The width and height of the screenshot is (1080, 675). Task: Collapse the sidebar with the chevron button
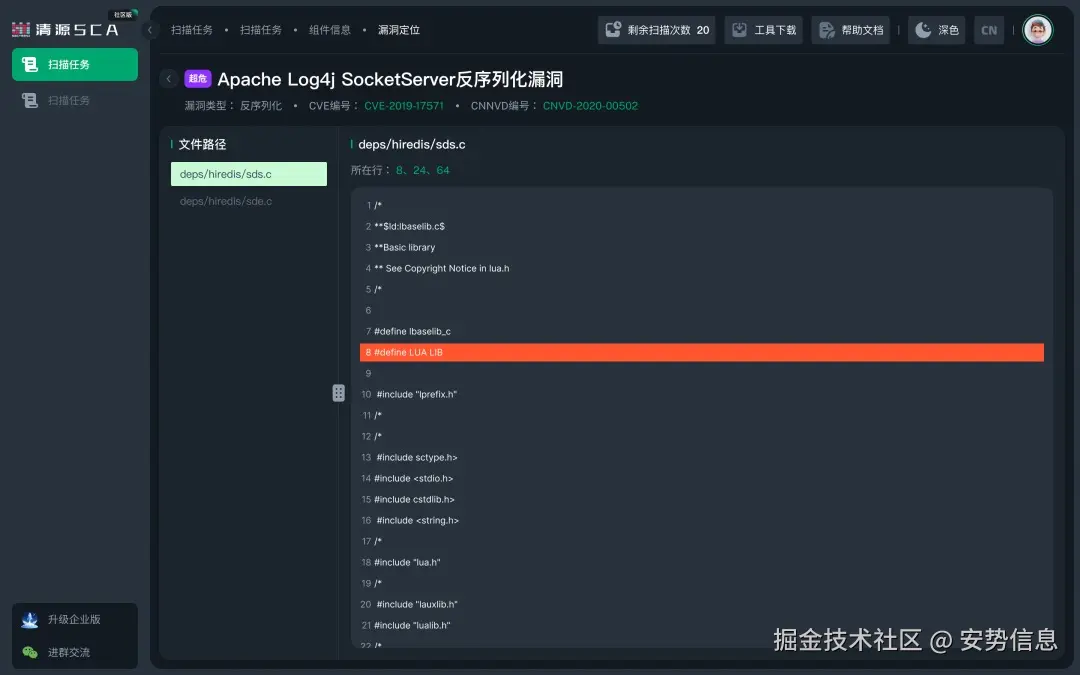tap(149, 30)
